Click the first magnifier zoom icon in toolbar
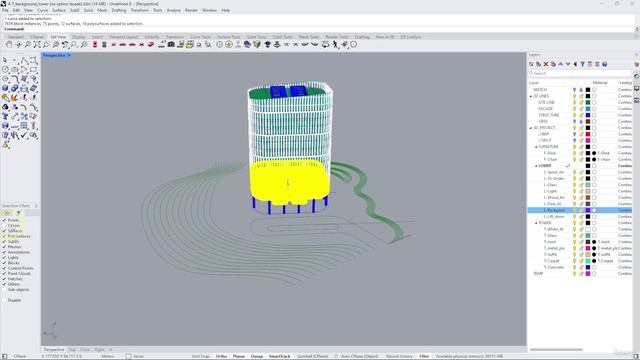This screenshot has height=360, width=640. point(28,44)
